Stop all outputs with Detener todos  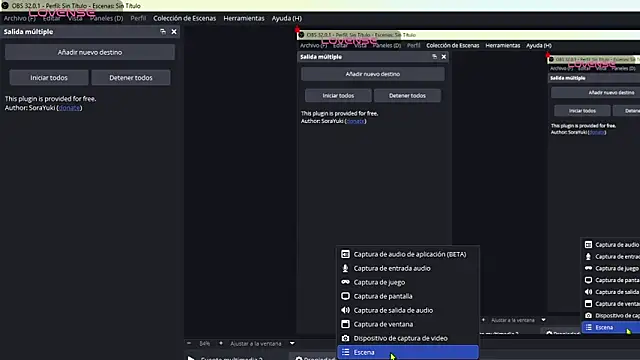click(131, 78)
